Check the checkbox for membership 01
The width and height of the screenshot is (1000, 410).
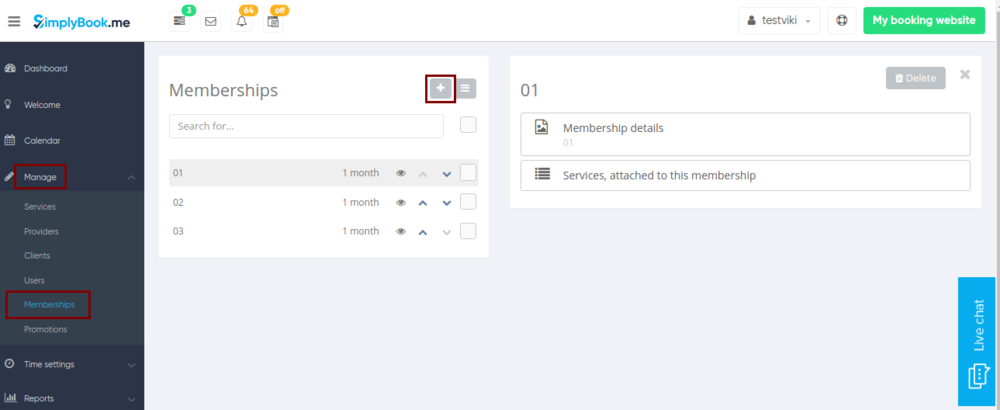click(468, 173)
